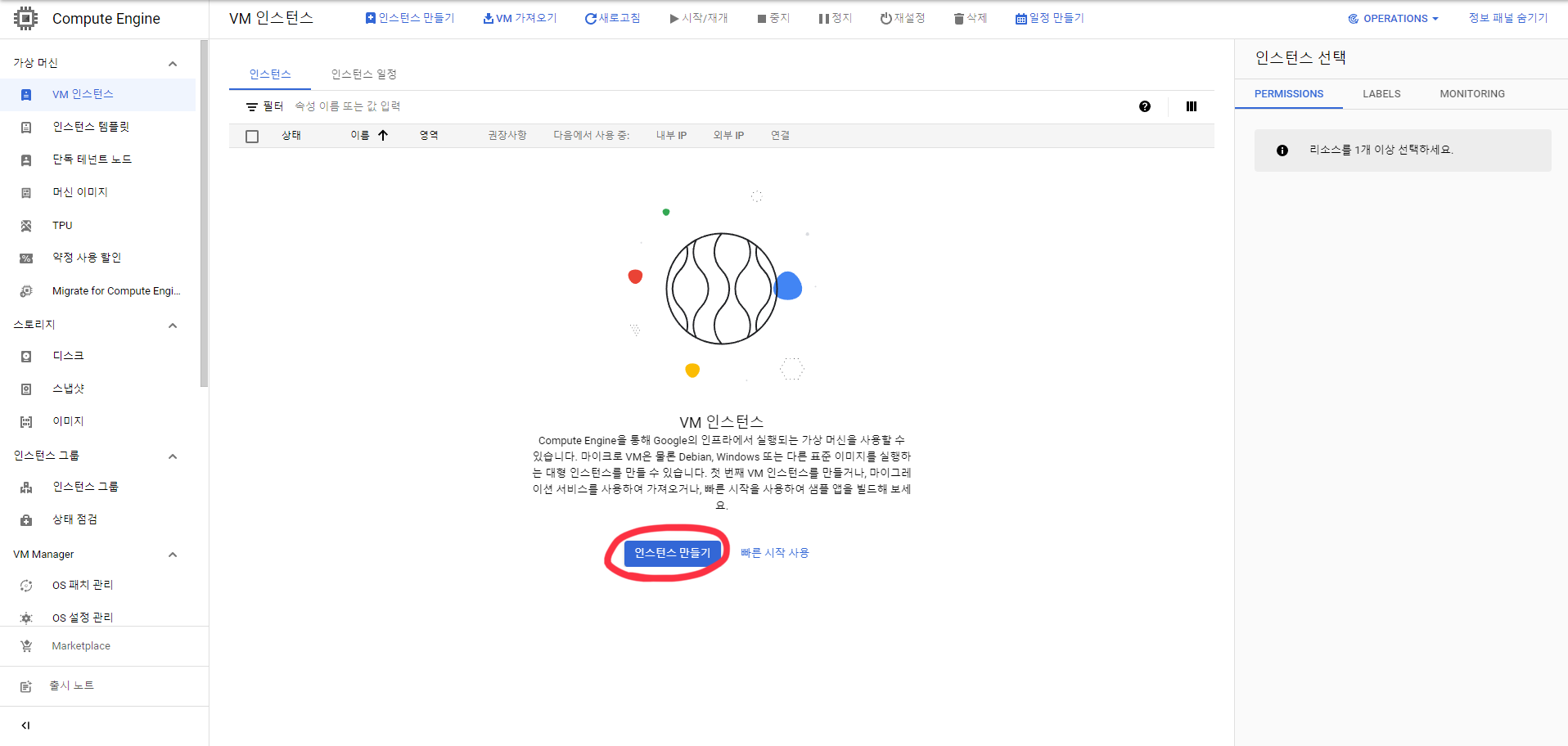The image size is (1568, 746).
Task: Click 정보 패널 숨기기 link
Action: (x=1508, y=18)
